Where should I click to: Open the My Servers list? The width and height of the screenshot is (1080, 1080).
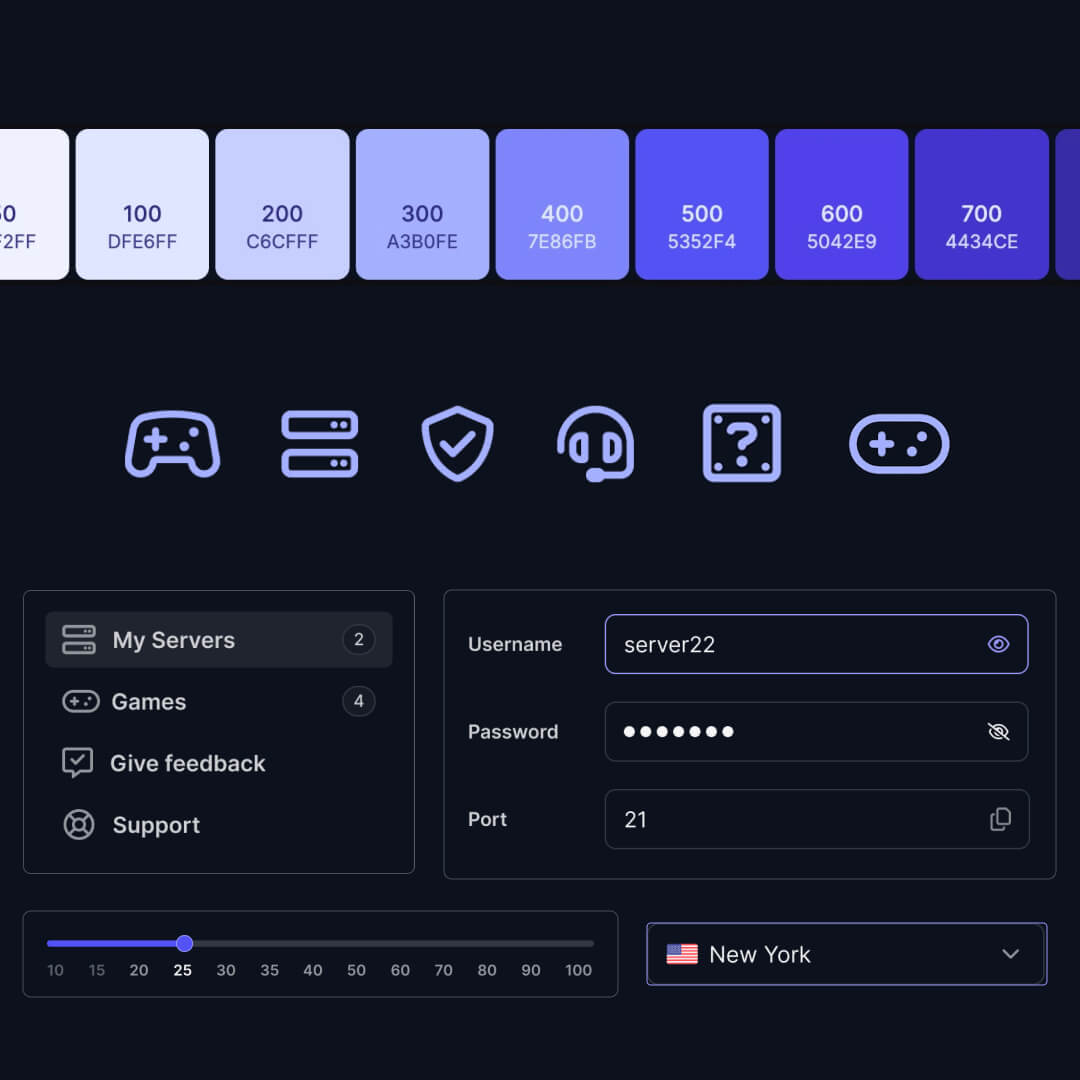point(172,639)
